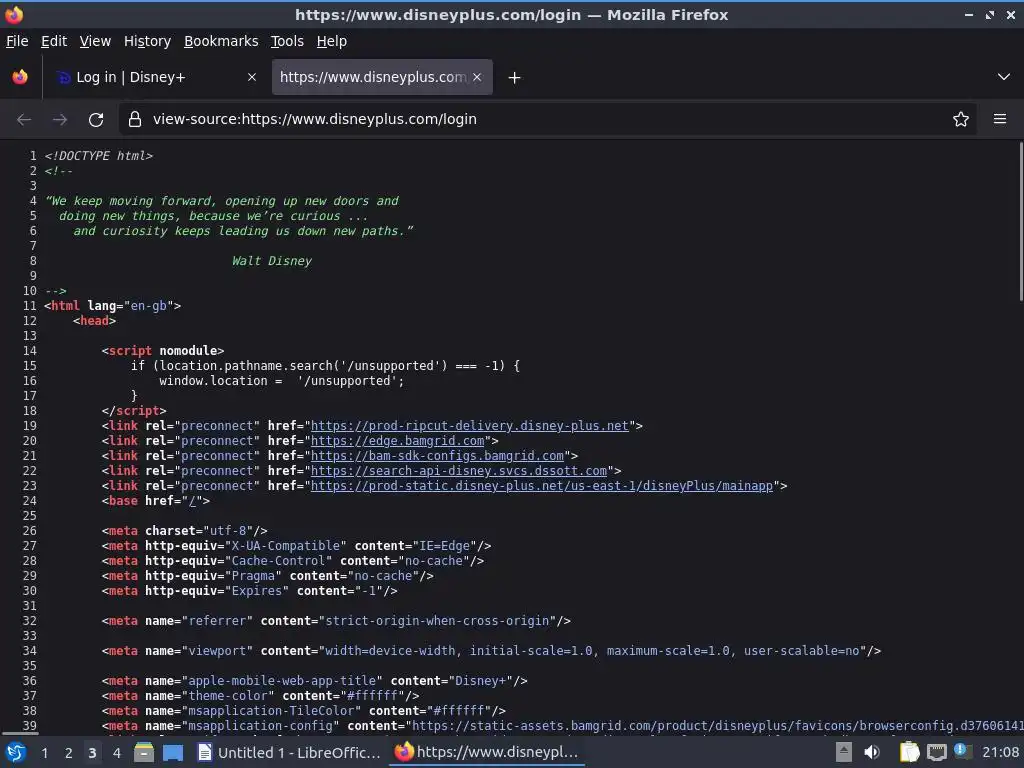Open the Help menu
This screenshot has width=1024, height=768.
tap(331, 41)
